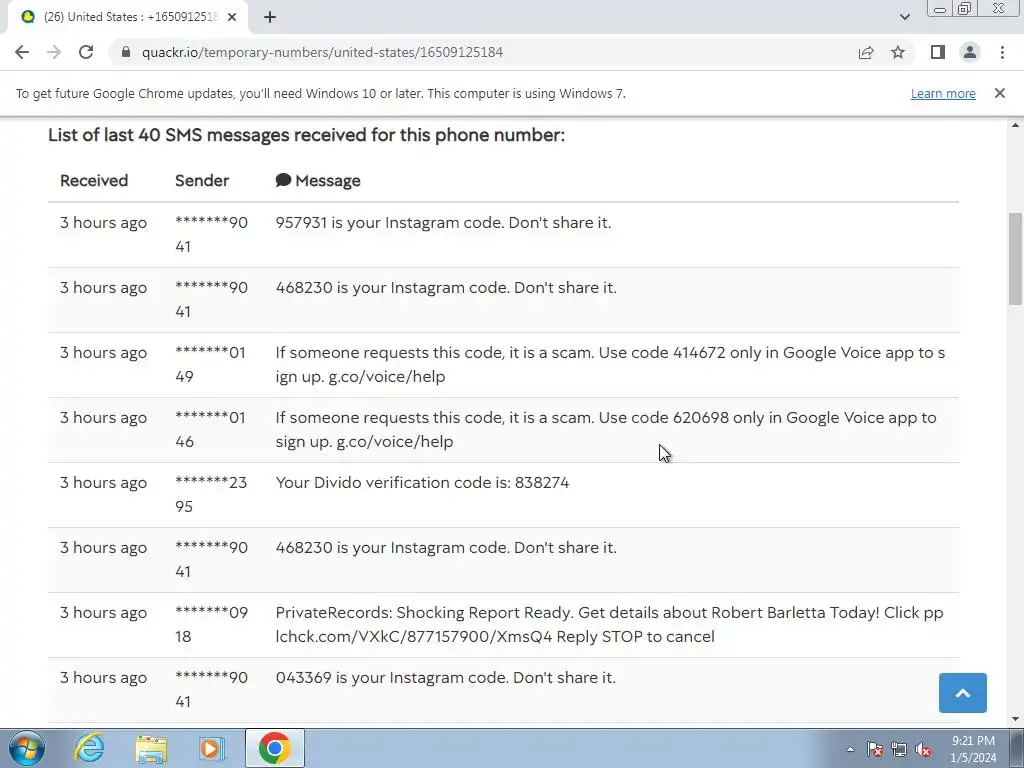Image resolution: width=1024 pixels, height=768 pixels.
Task: Click the muted volume tray icon
Action: coord(923,749)
